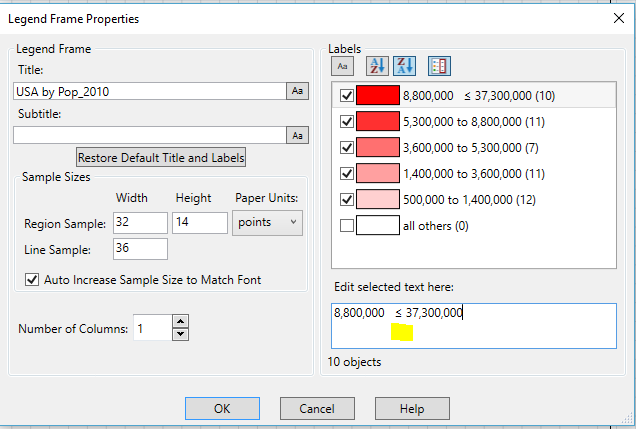Image resolution: width=636 pixels, height=429 pixels.
Task: Open Subtitle font style Aa button
Action: pyautogui.click(x=298, y=135)
